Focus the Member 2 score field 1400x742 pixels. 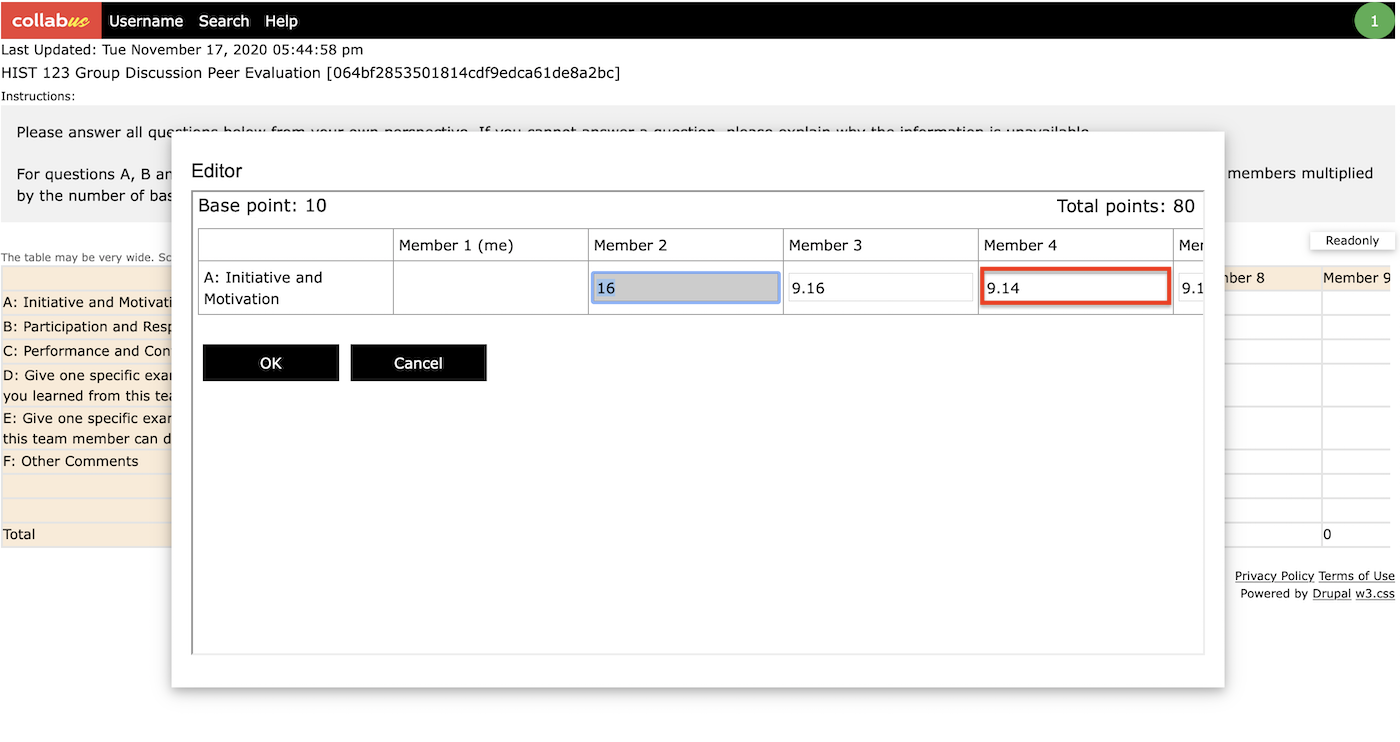pos(685,288)
